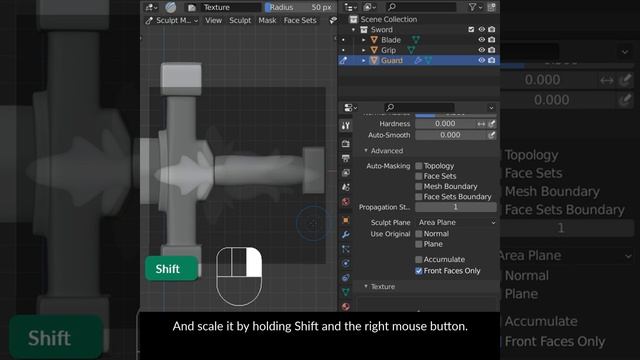This screenshot has width=640, height=360.
Task: Enable Use Original Plane checkbox
Action: click(x=419, y=244)
